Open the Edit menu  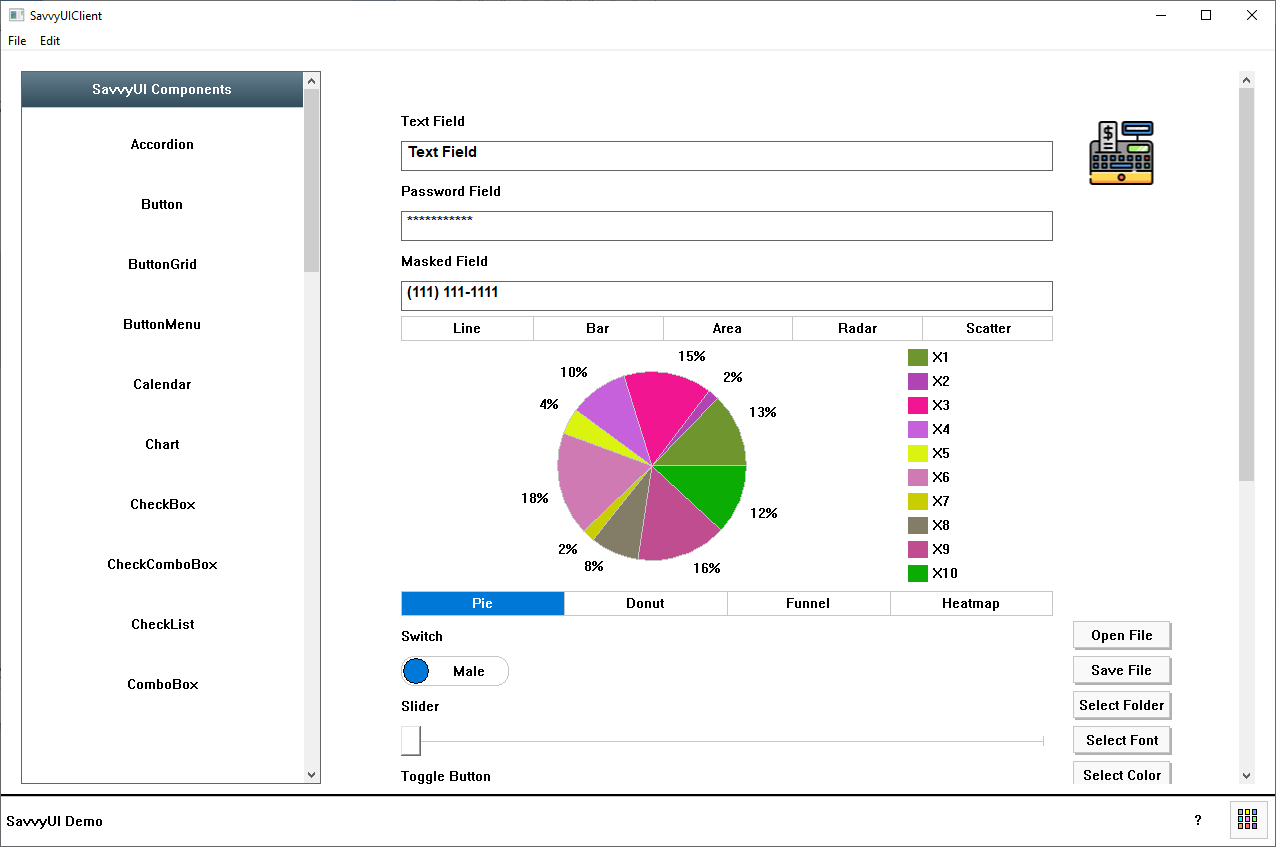tap(50, 41)
